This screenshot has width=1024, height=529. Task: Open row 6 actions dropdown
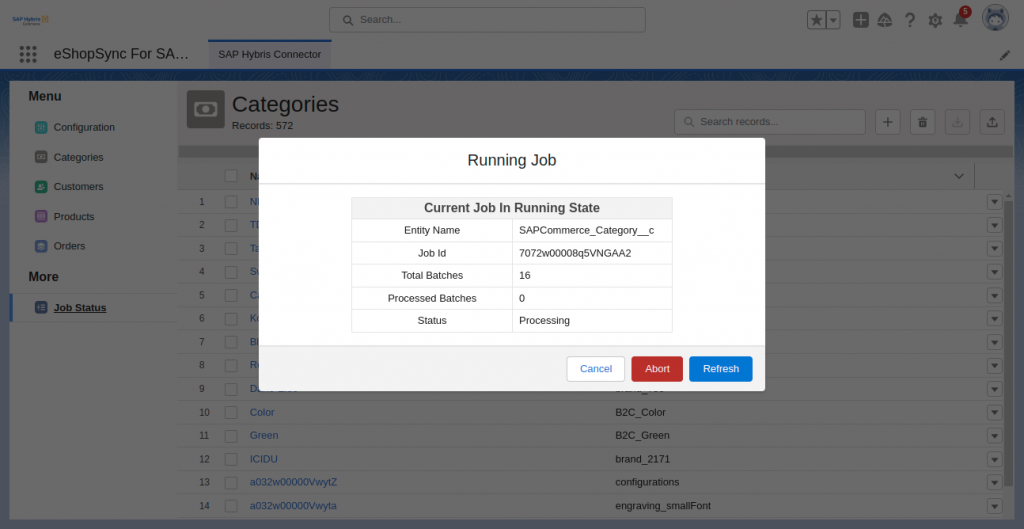coord(994,319)
